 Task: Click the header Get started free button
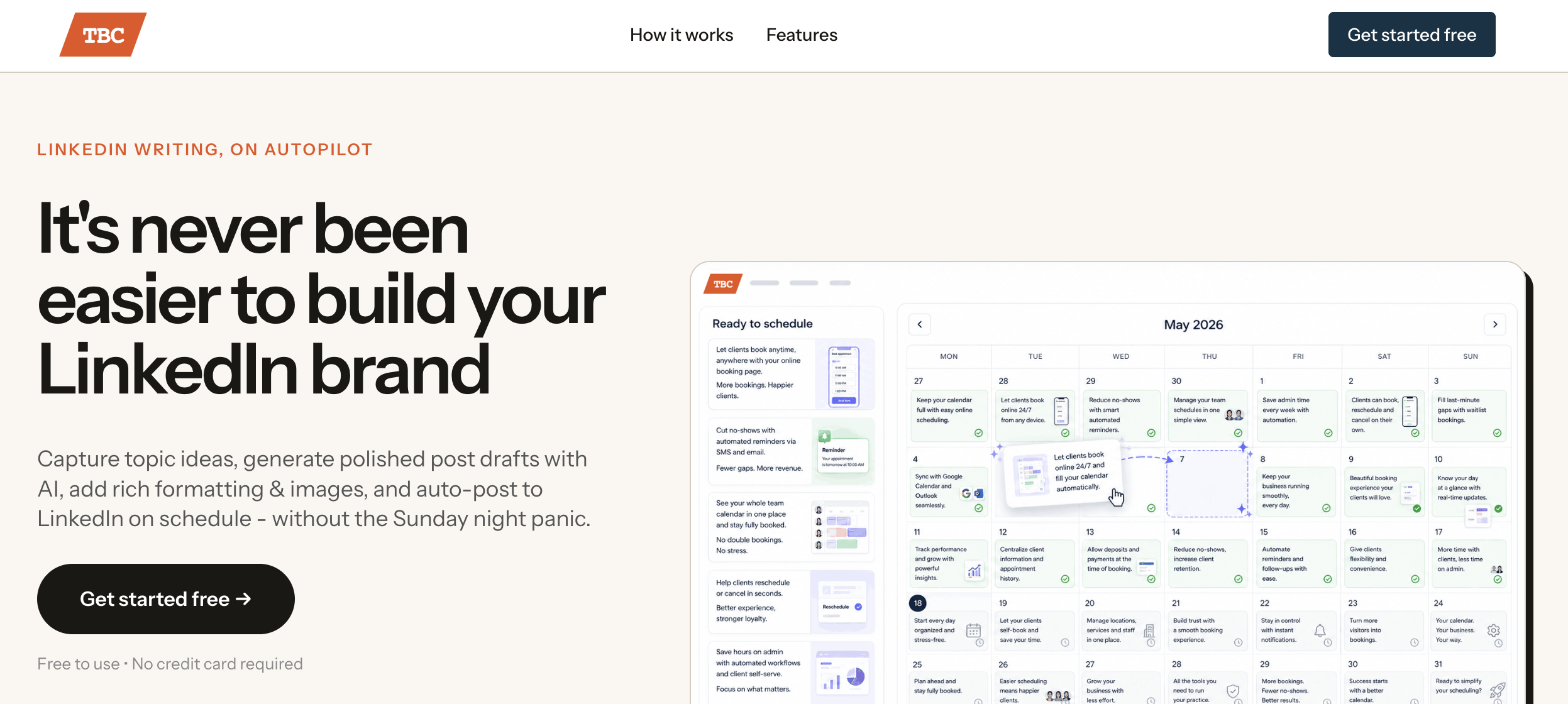pos(1411,35)
